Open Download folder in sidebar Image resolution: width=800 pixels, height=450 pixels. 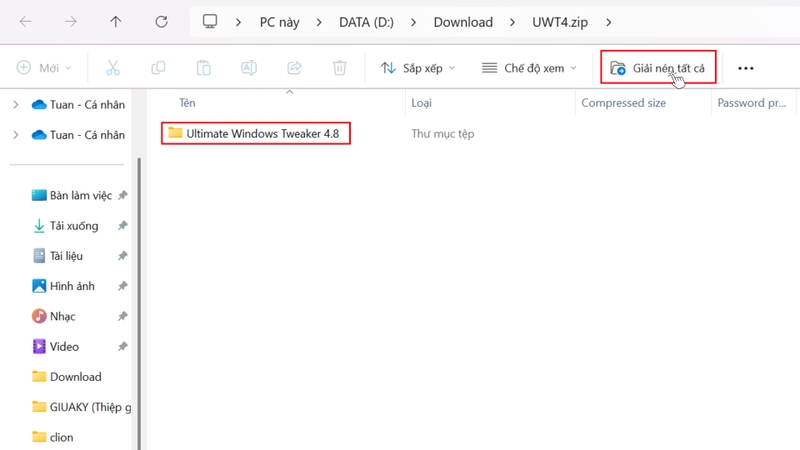tap(66, 377)
